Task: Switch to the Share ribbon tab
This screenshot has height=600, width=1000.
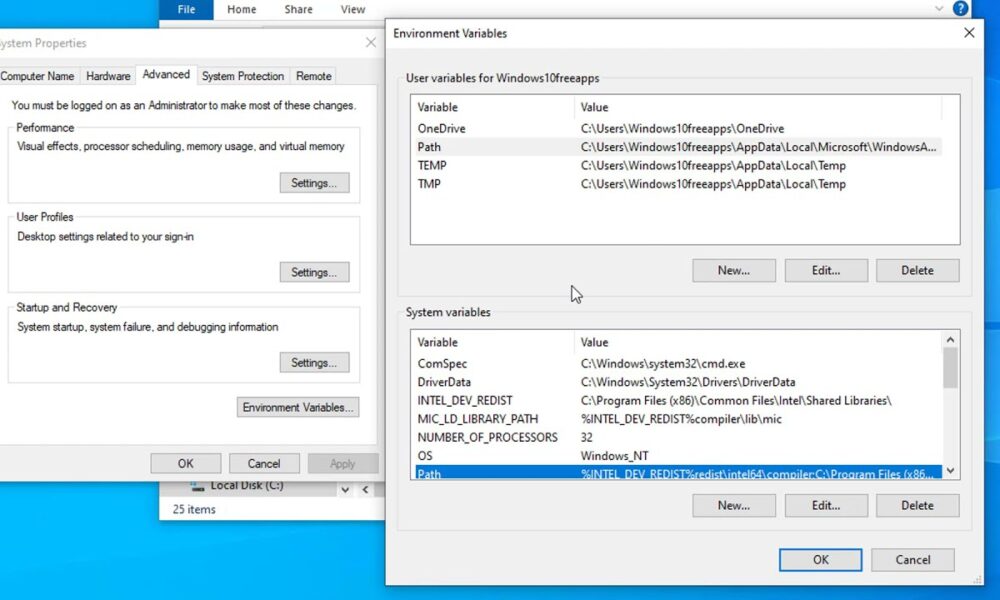Action: [297, 9]
